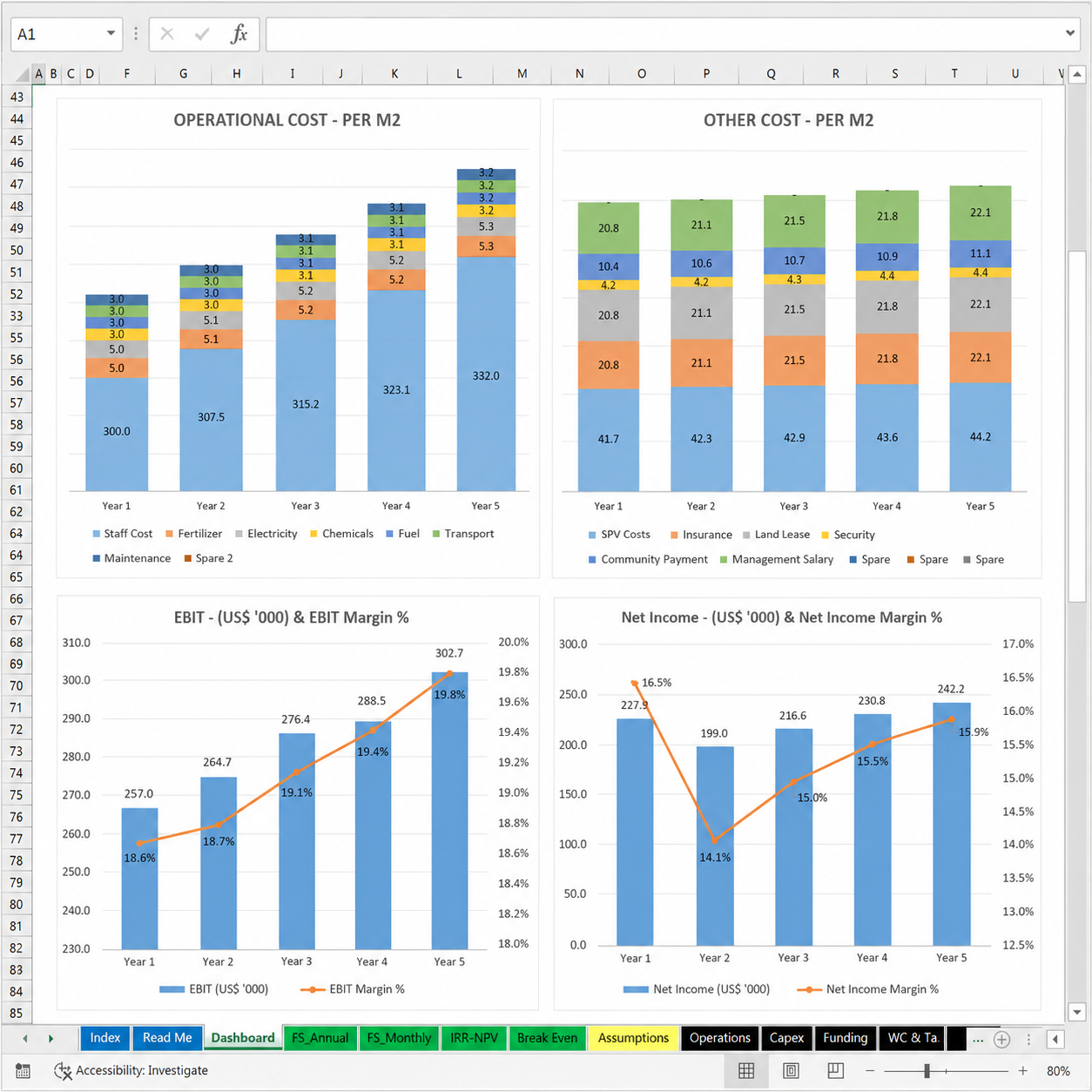Open the Break Even sheet tab
The image size is (1092, 1092).
point(547,1038)
